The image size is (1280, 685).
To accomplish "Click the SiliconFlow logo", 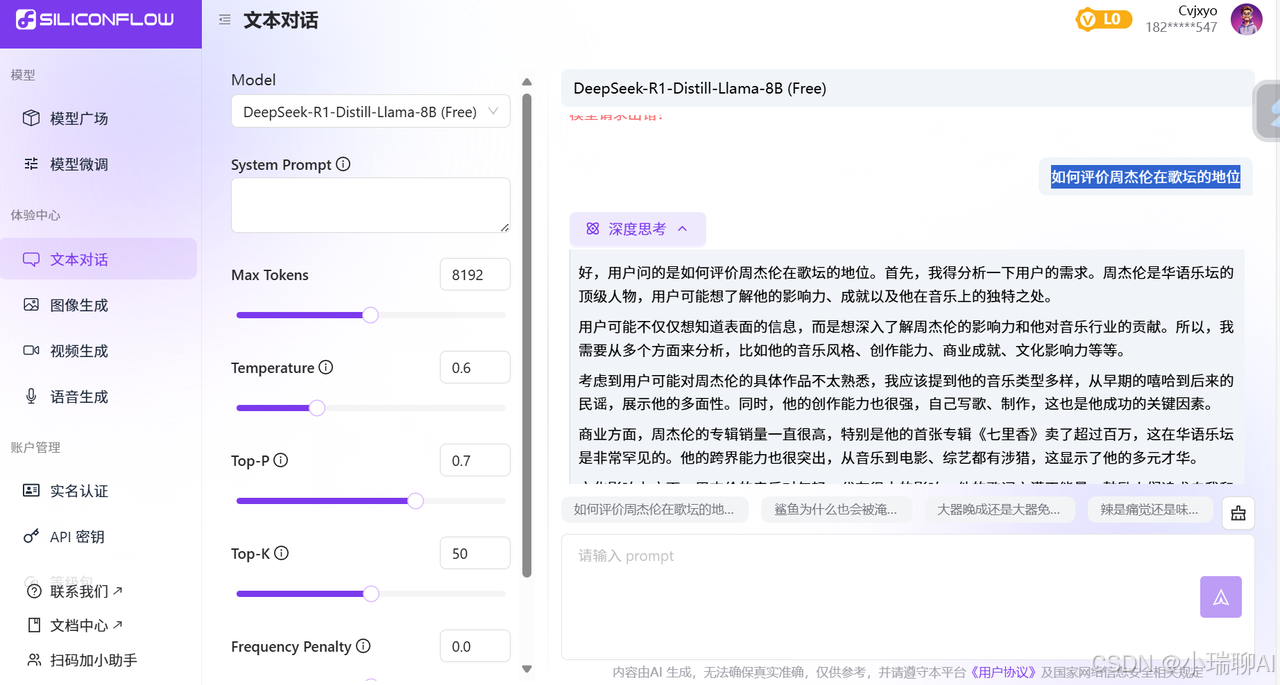I will click(95, 19).
